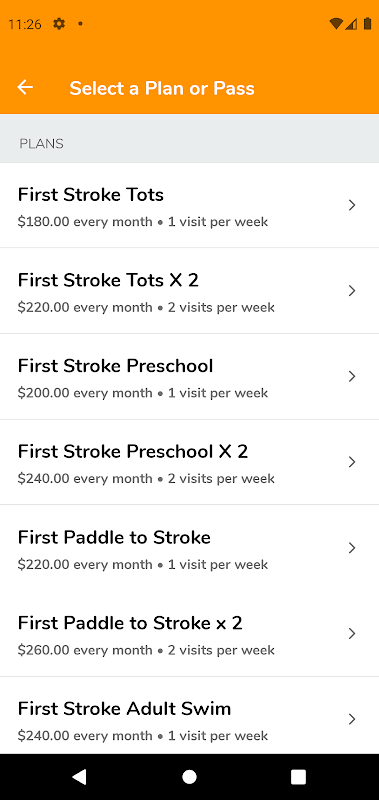Tap the battery status icon
This screenshot has height=800, width=379.
[367, 23]
